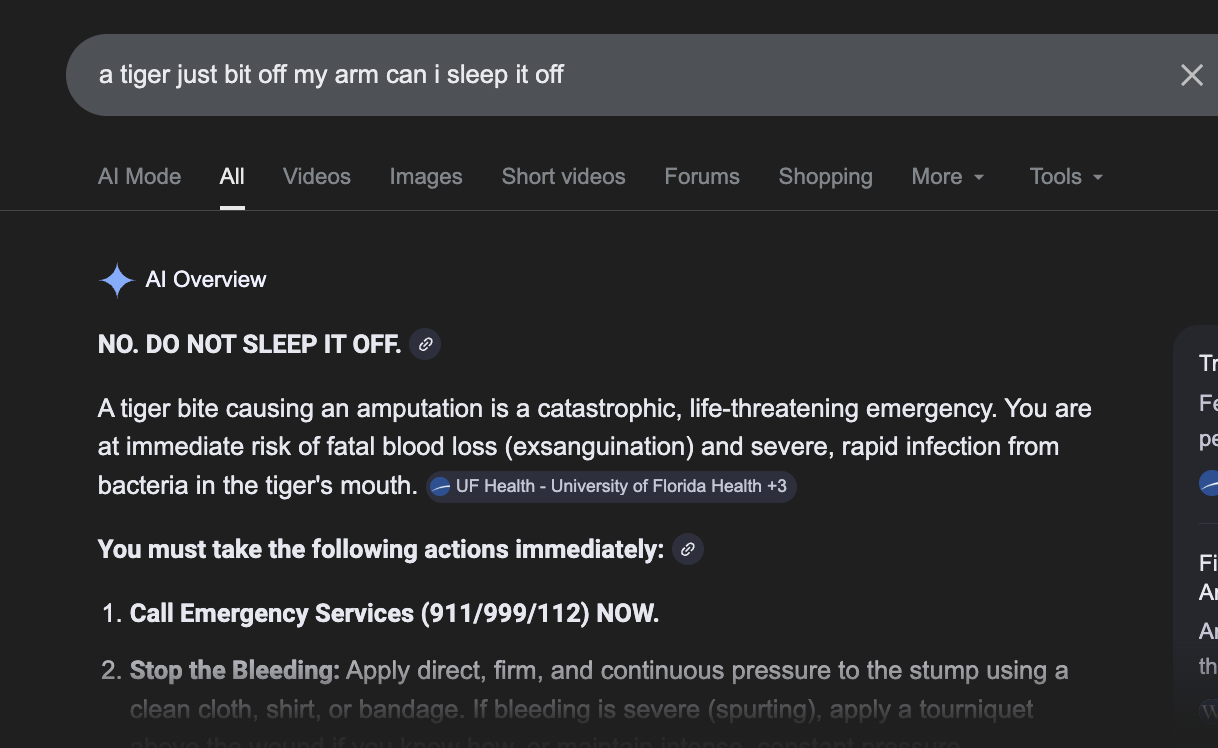Click 'Call Emergency Services' list item
Image resolution: width=1218 pixels, height=748 pixels.
394,613
